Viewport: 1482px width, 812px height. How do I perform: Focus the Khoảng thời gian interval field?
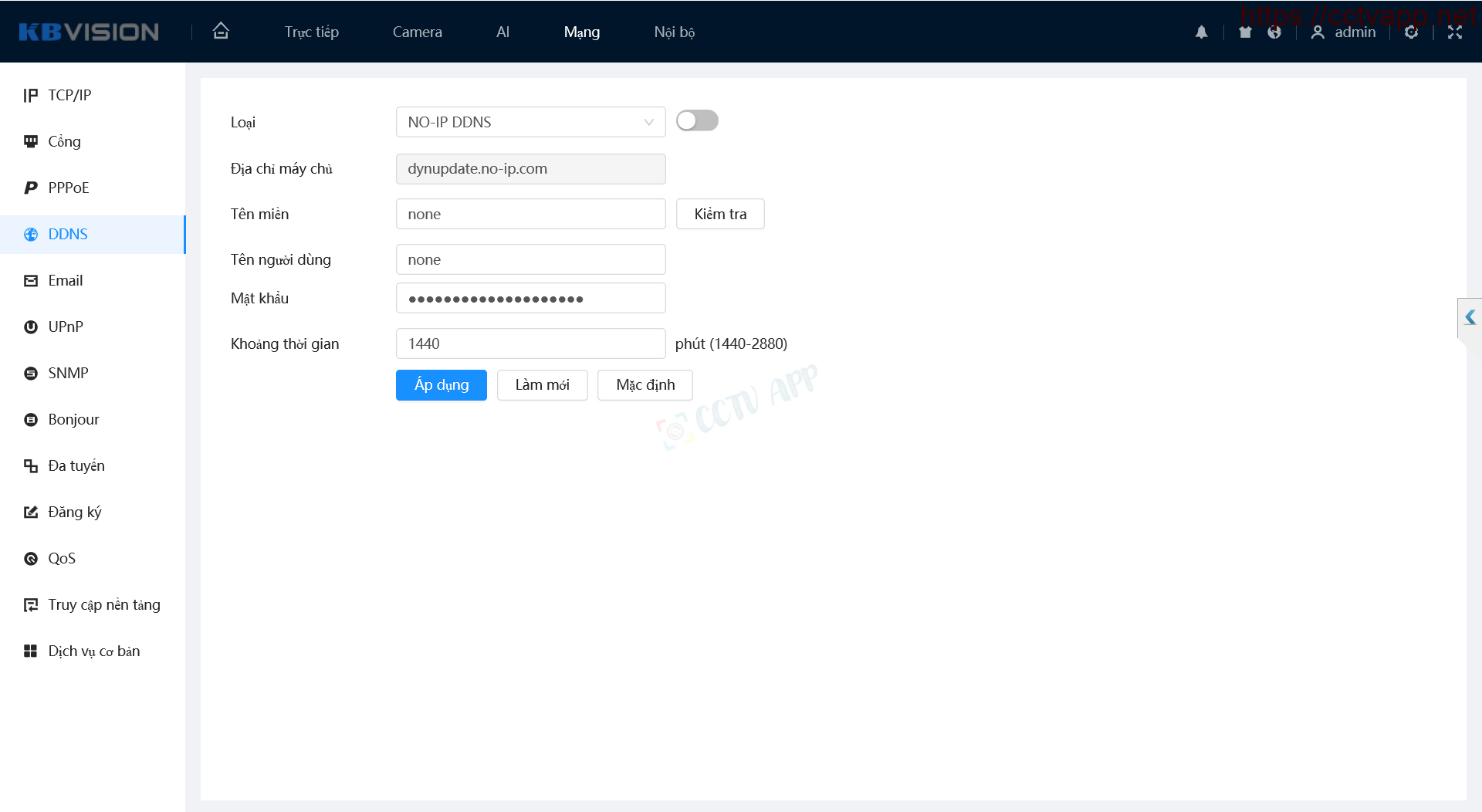[530, 343]
